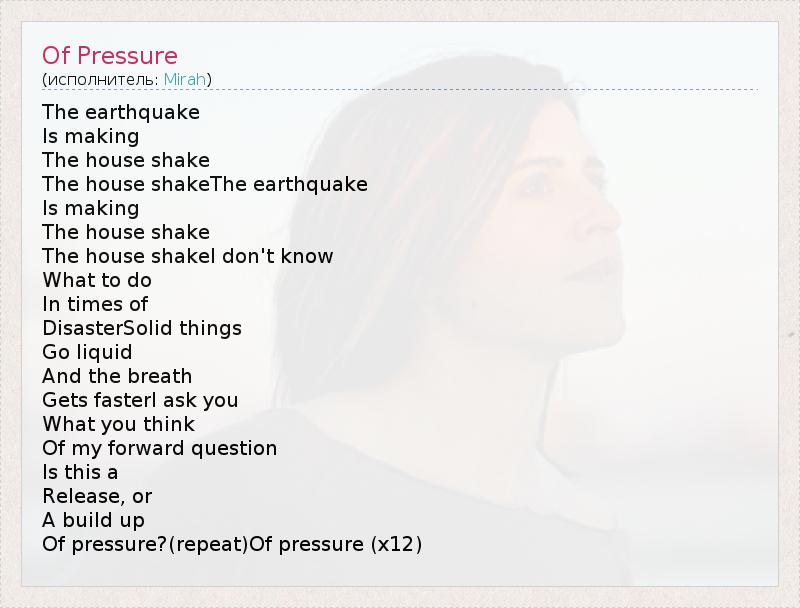This screenshot has width=800, height=608.
Task: Click the opening lyric line "The earthquake"
Action: [x=121, y=112]
